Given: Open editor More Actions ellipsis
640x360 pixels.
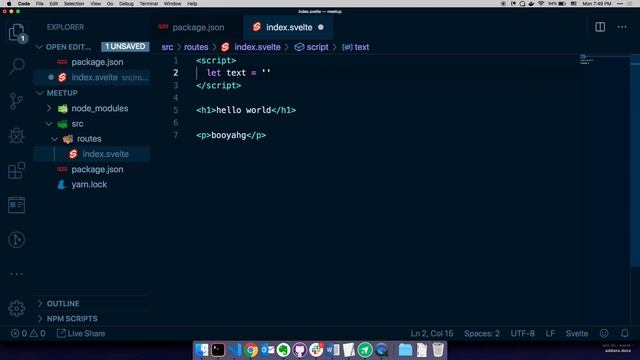Looking at the screenshot, I should tap(622, 27).
